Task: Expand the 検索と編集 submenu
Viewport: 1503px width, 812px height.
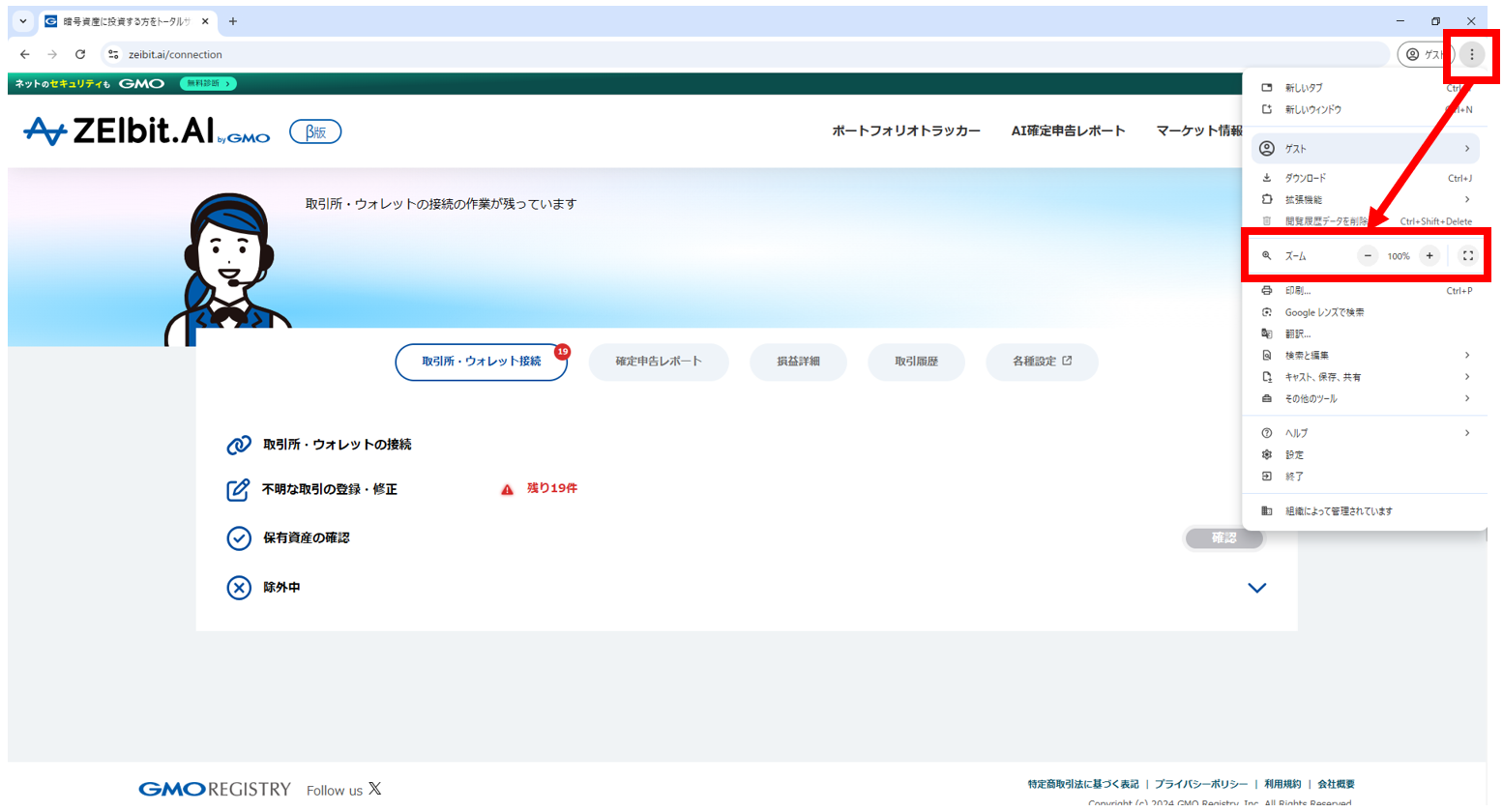Action: [x=1365, y=356]
